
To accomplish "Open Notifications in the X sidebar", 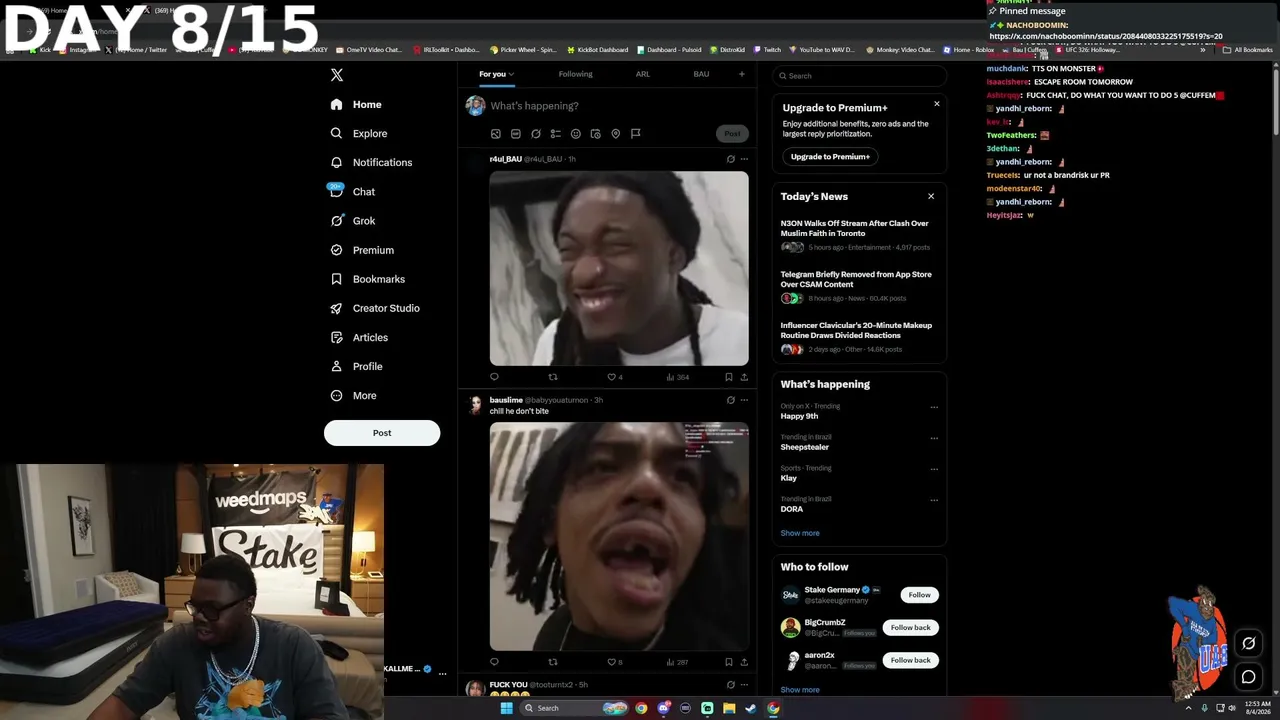I will (x=371, y=162).
